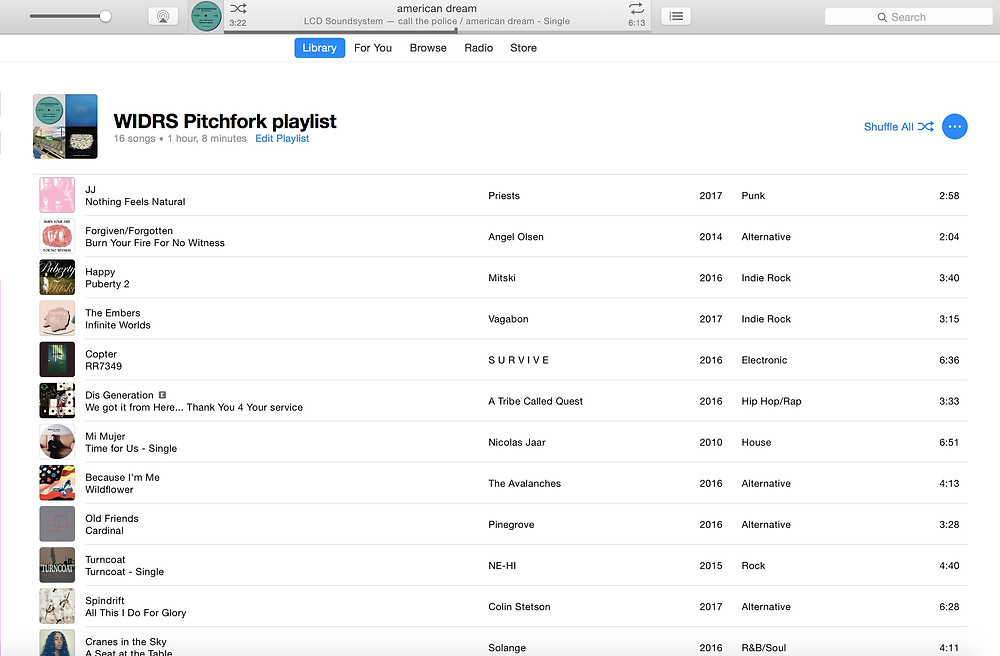Click the Electronic genre label

pyautogui.click(x=764, y=360)
